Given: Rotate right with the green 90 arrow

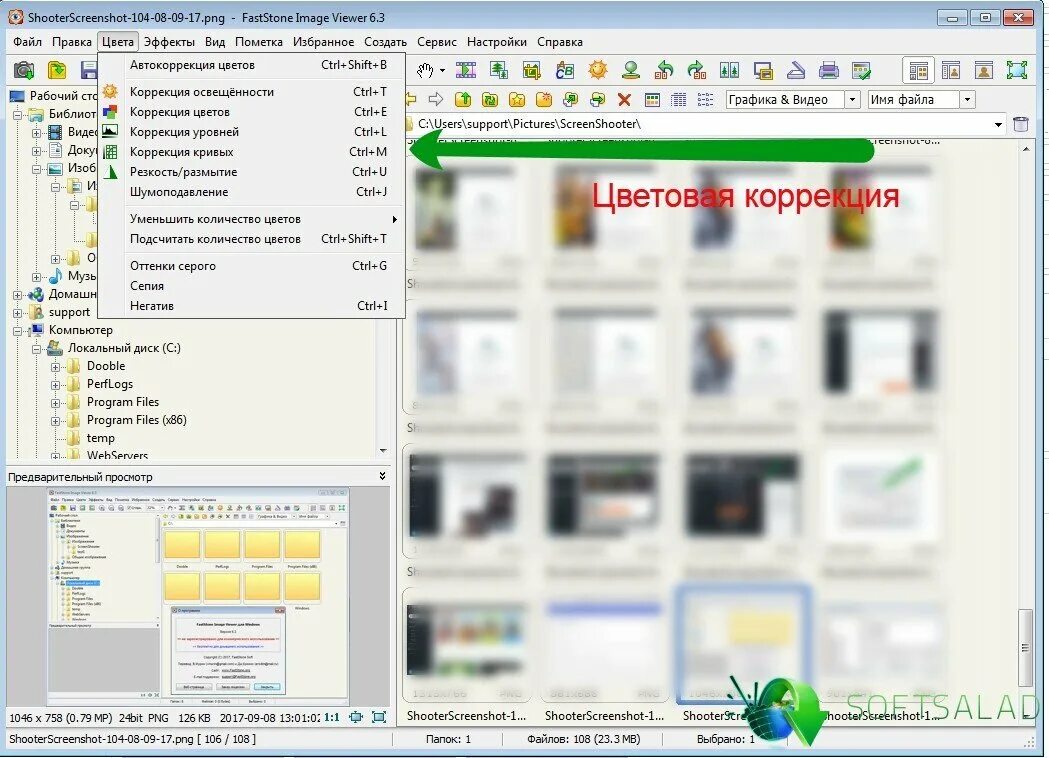Looking at the screenshot, I should click(696, 70).
